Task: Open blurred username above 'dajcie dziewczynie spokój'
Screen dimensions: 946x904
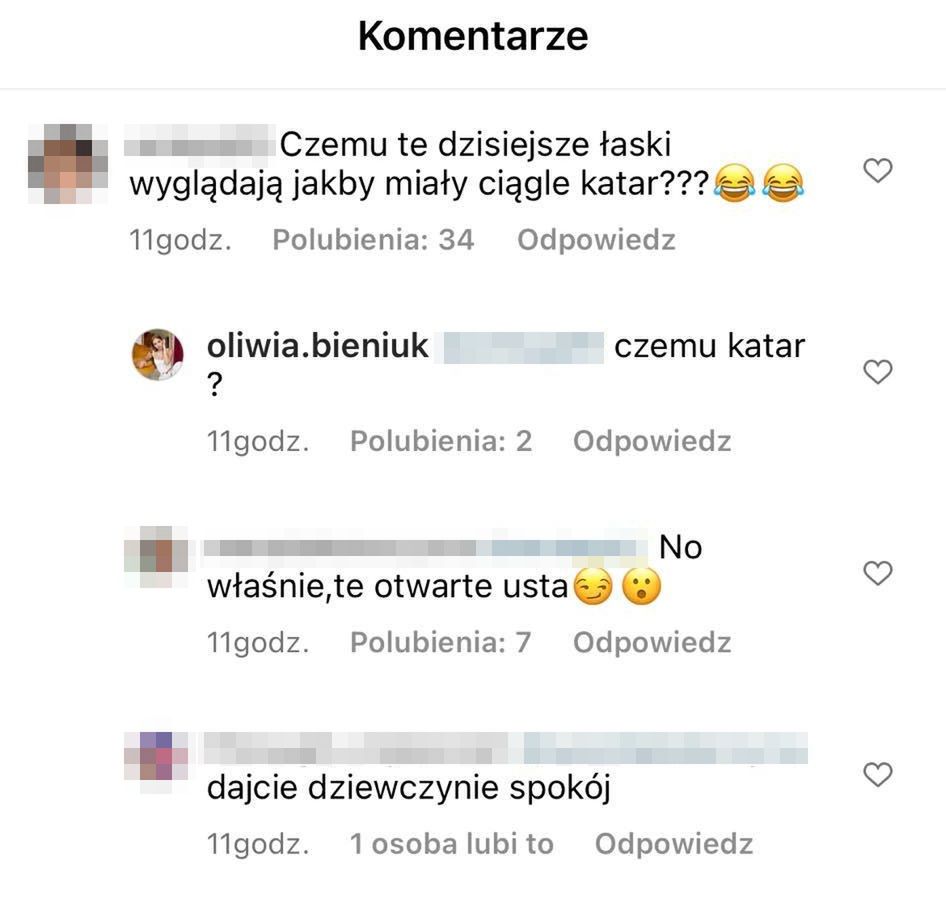Action: [506, 748]
